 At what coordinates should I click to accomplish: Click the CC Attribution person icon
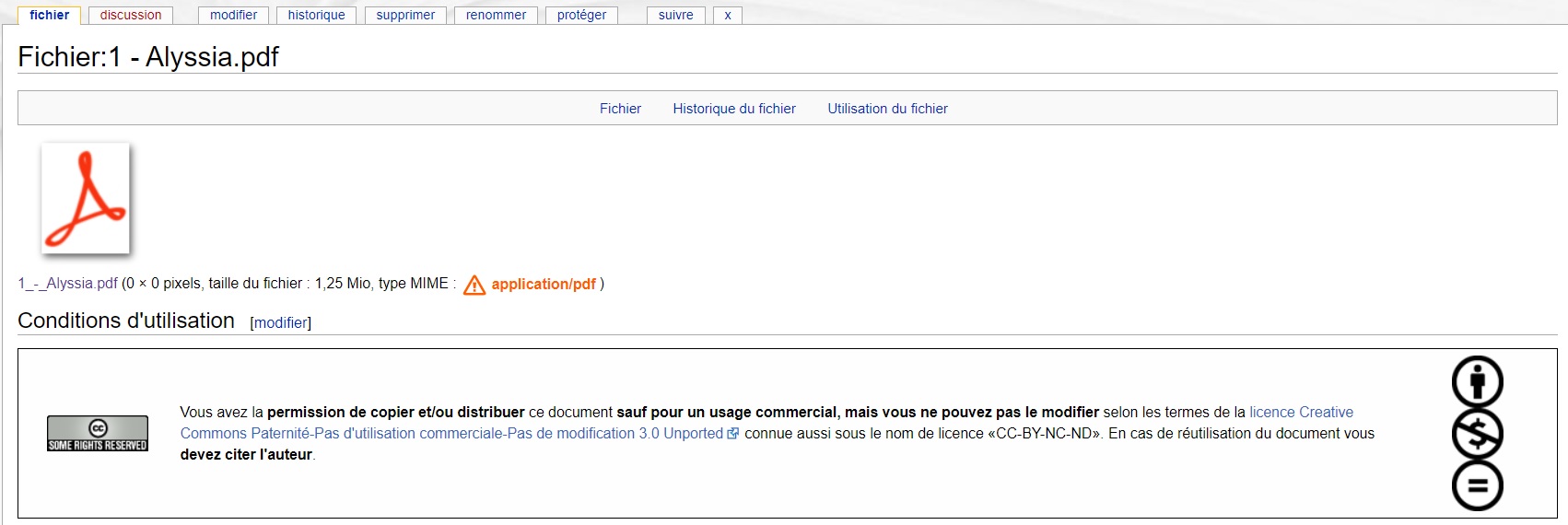[1477, 381]
